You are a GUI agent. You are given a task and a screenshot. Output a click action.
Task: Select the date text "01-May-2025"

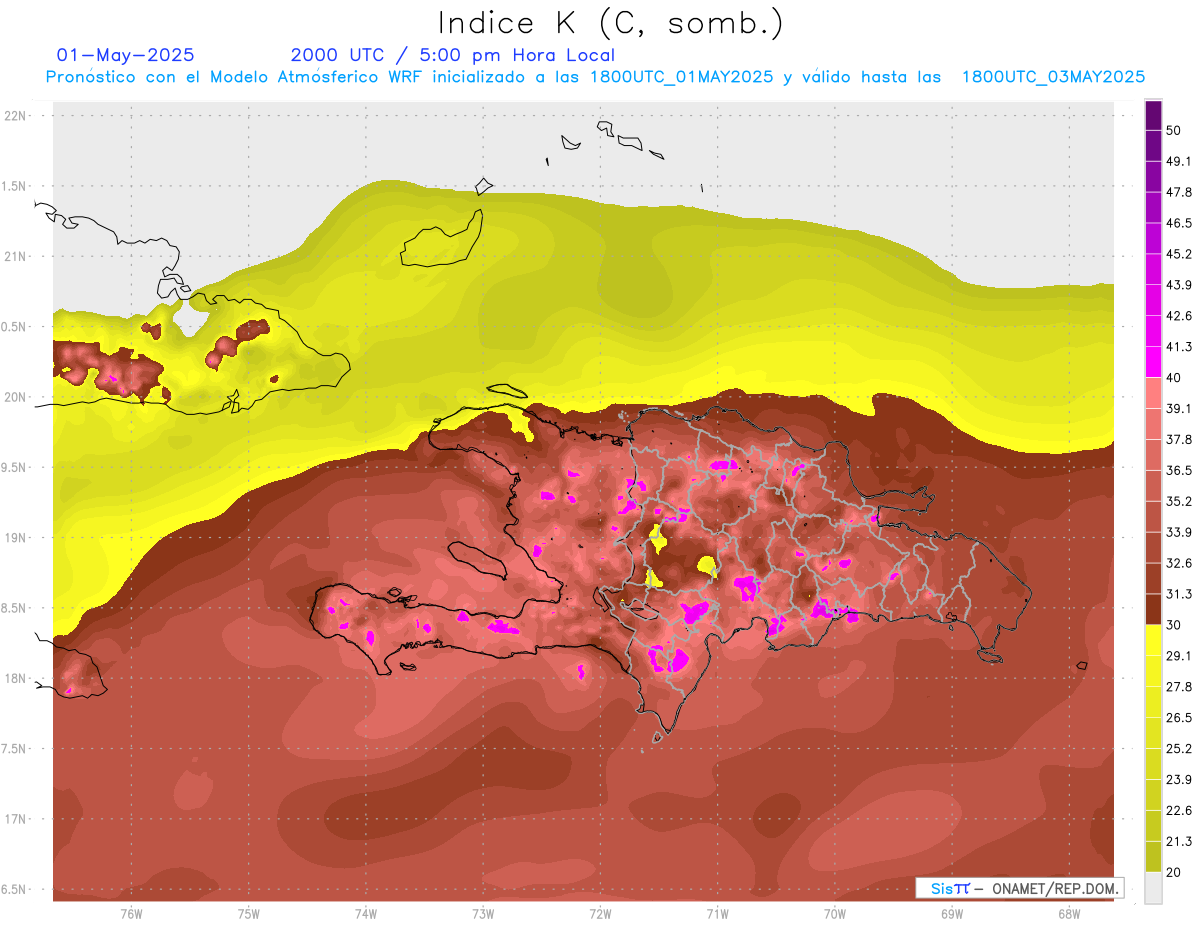tap(125, 55)
